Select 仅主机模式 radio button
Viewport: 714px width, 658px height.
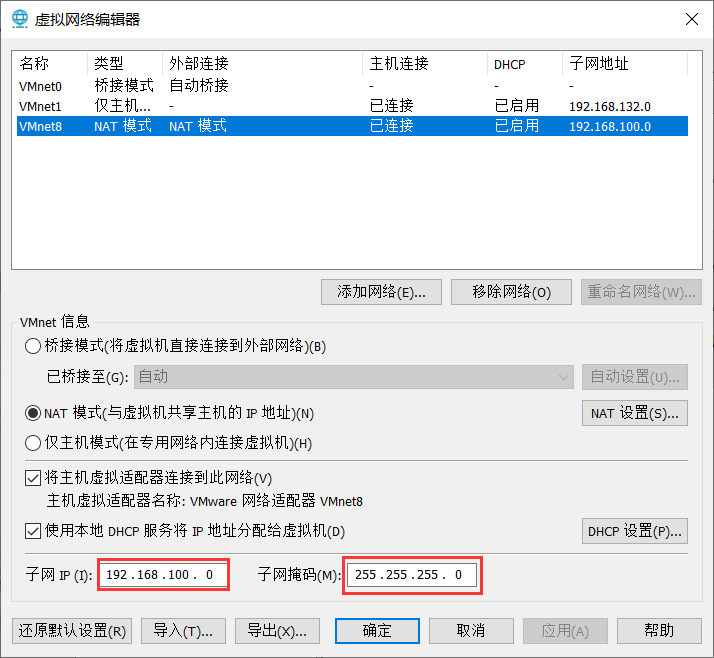click(33, 443)
